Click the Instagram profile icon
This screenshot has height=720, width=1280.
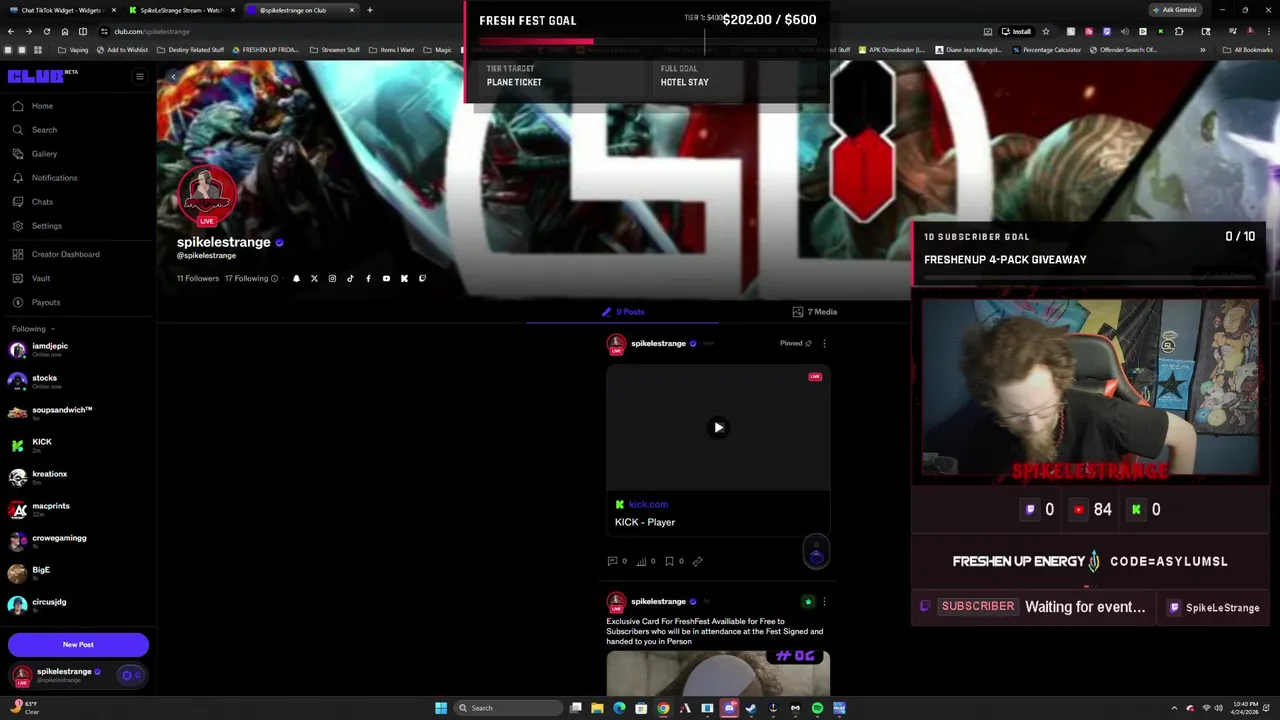tap(332, 279)
